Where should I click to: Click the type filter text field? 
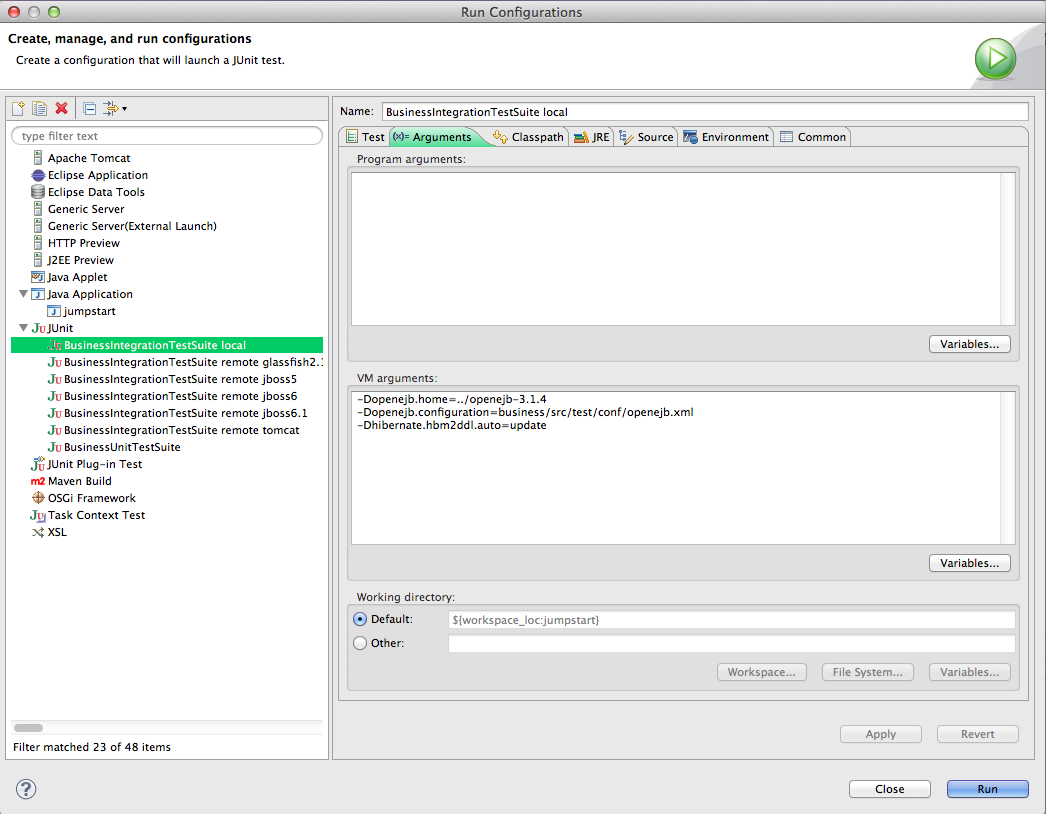[167, 136]
